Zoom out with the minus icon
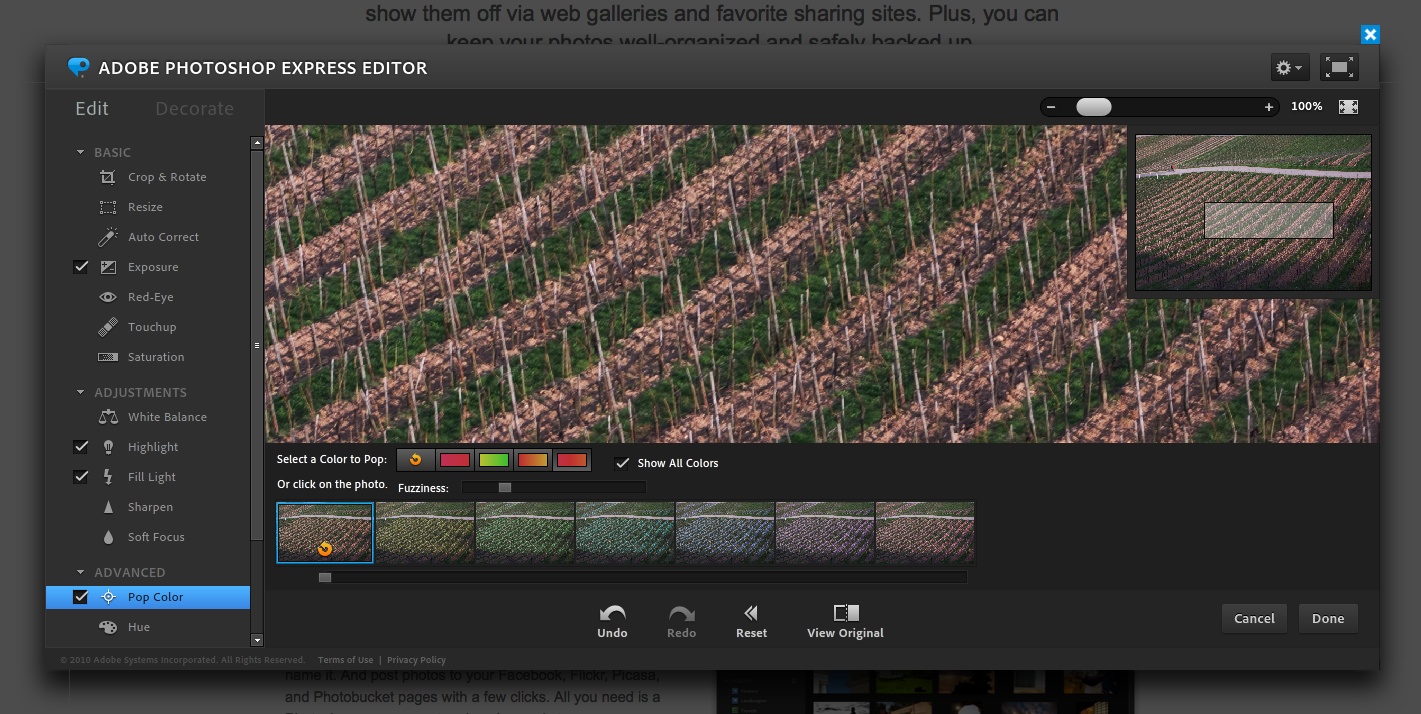Screen dimensions: 1421x714 click(1051, 107)
